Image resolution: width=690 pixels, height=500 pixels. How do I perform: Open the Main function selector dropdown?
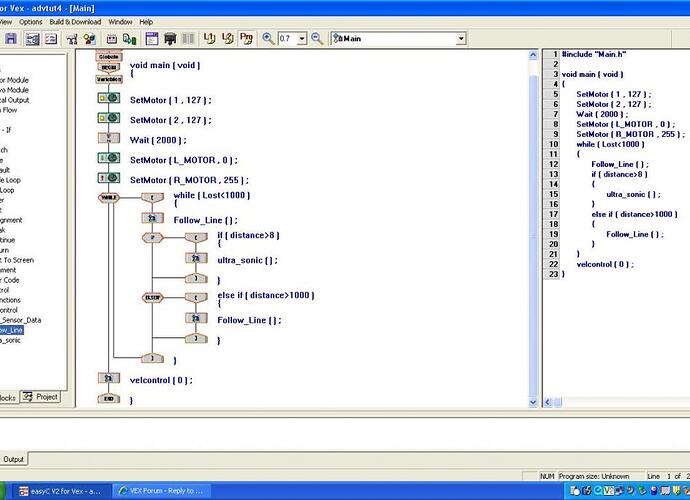coord(460,39)
